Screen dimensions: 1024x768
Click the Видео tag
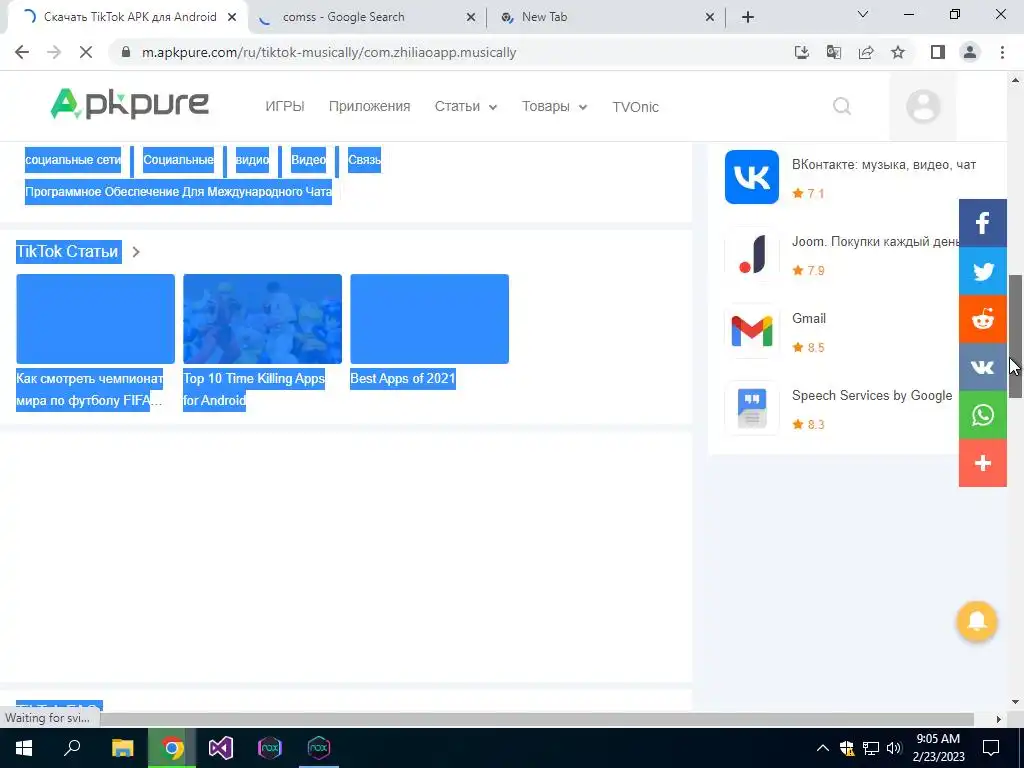(308, 159)
